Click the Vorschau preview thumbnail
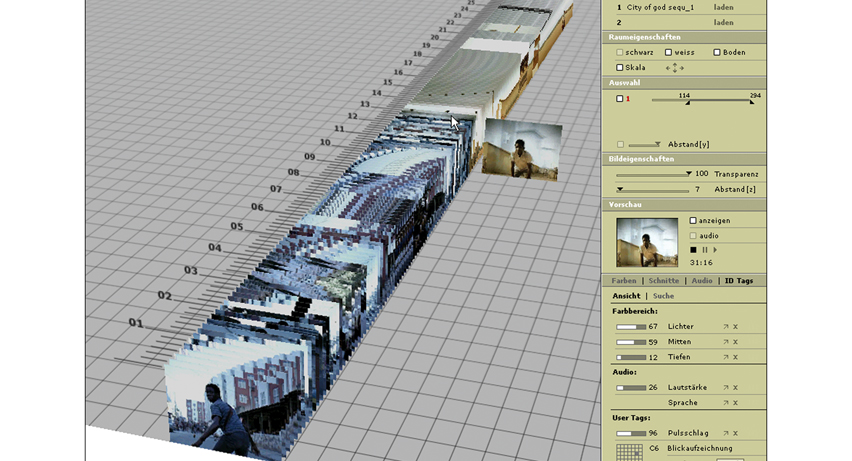852x461 pixels. click(647, 242)
